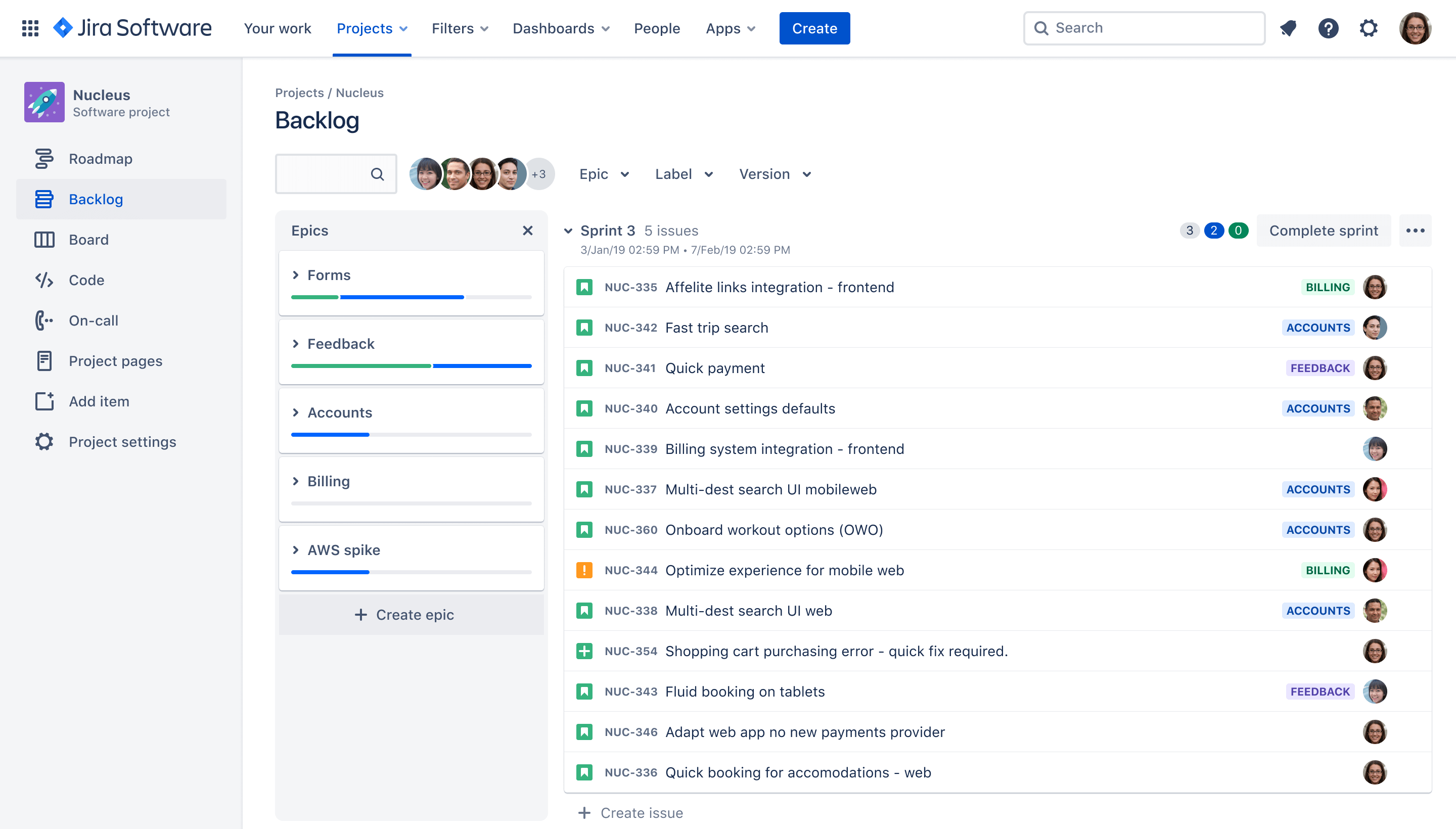Expand the Forms epic
The width and height of the screenshot is (1456, 829).
[296, 274]
